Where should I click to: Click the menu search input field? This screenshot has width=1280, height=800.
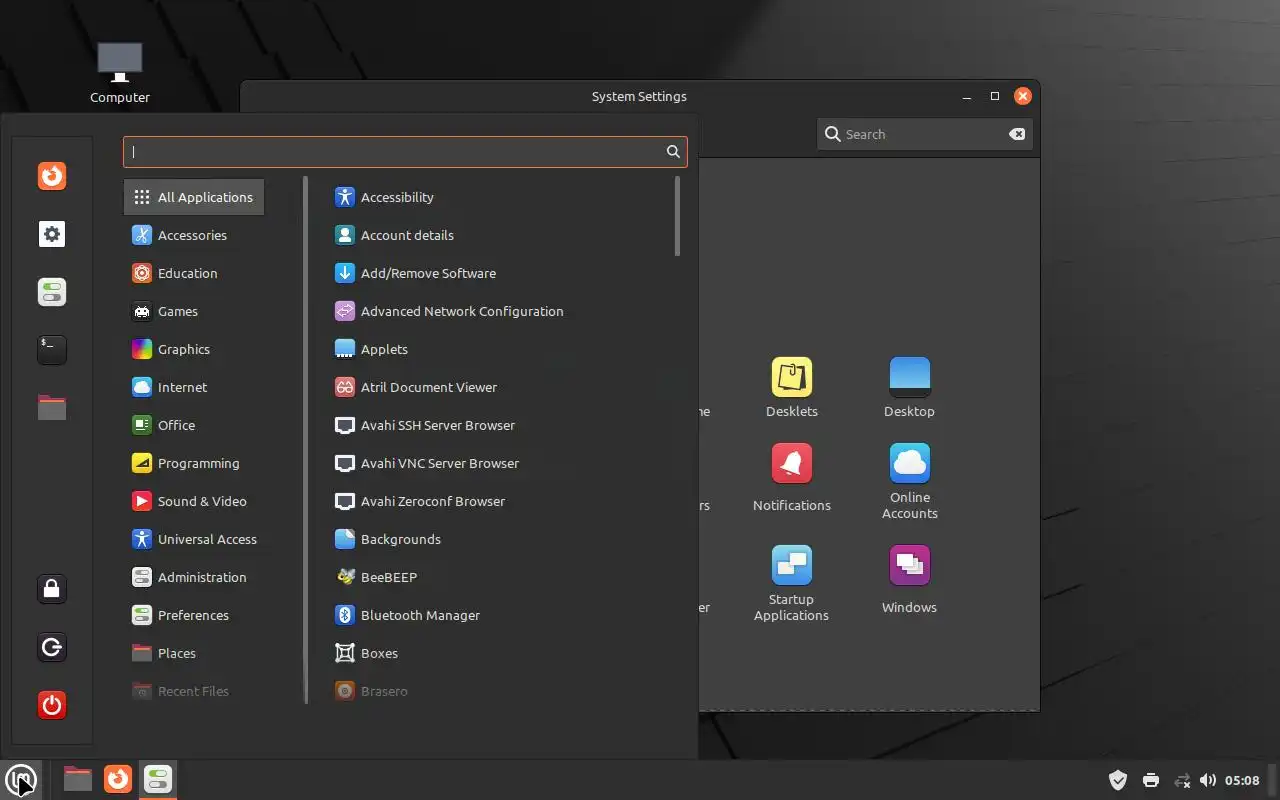[x=405, y=152]
